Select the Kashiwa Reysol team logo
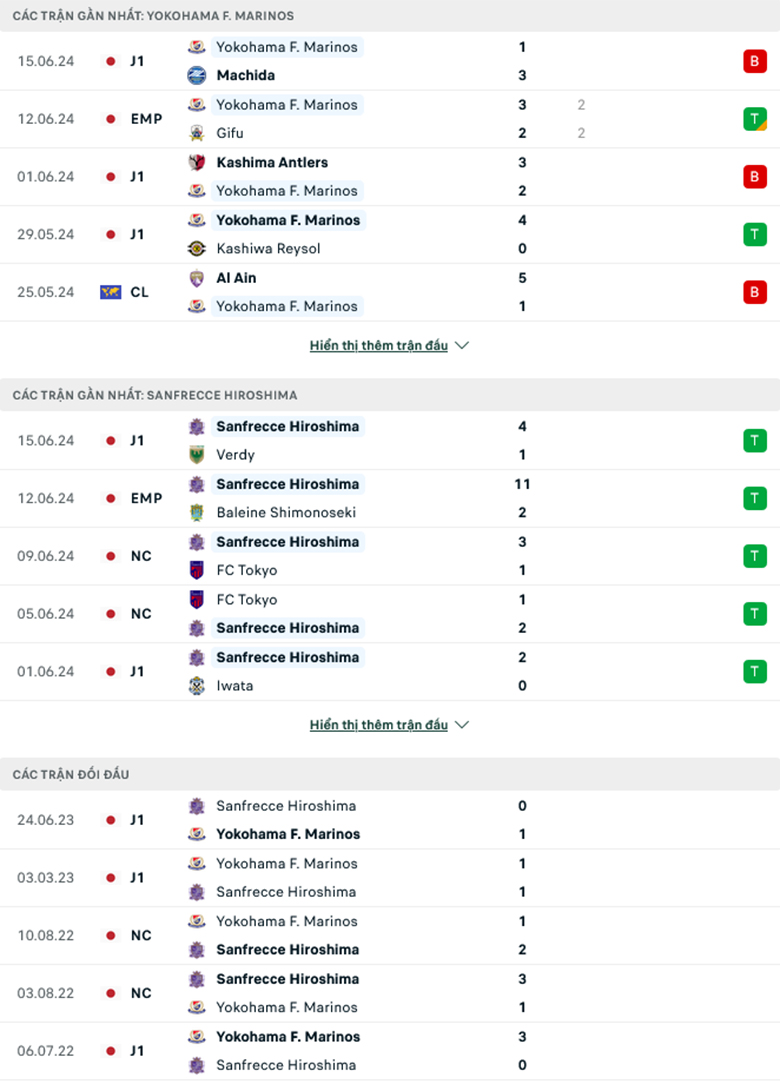 (x=196, y=249)
